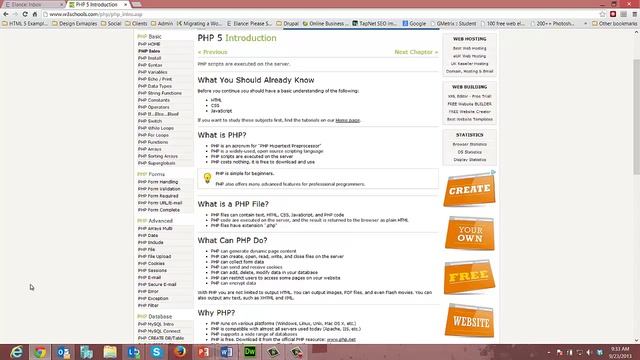Open the www.php.net link
The width and height of the screenshot is (640, 360).
coord(341,340)
